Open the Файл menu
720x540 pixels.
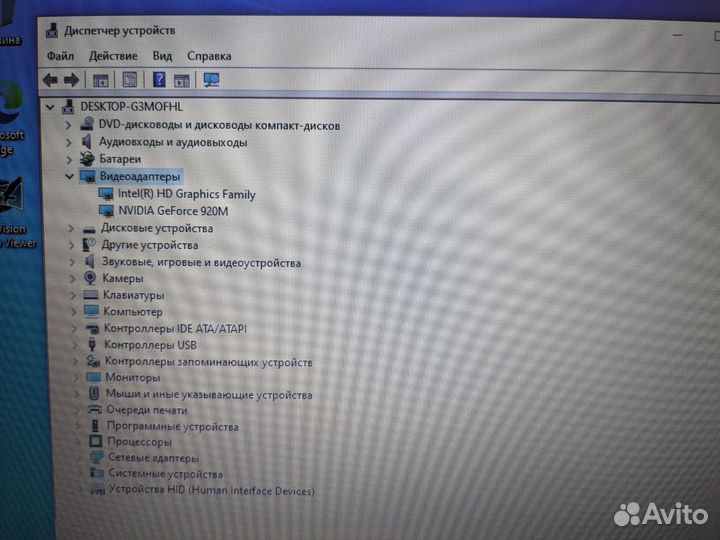coord(60,56)
